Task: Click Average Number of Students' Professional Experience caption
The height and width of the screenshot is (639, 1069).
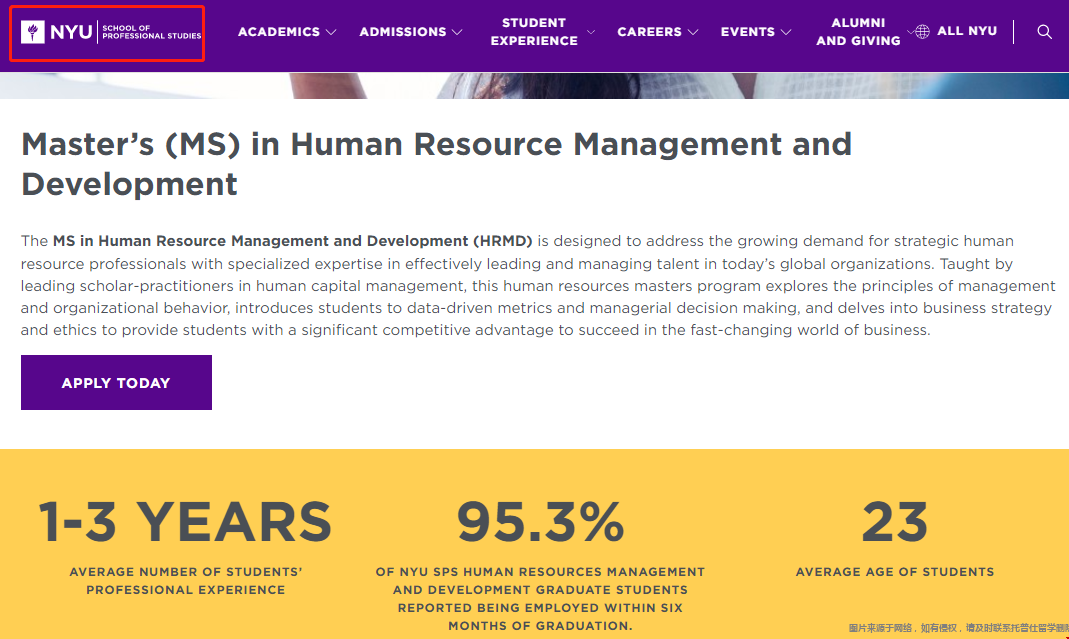Action: tap(185, 581)
